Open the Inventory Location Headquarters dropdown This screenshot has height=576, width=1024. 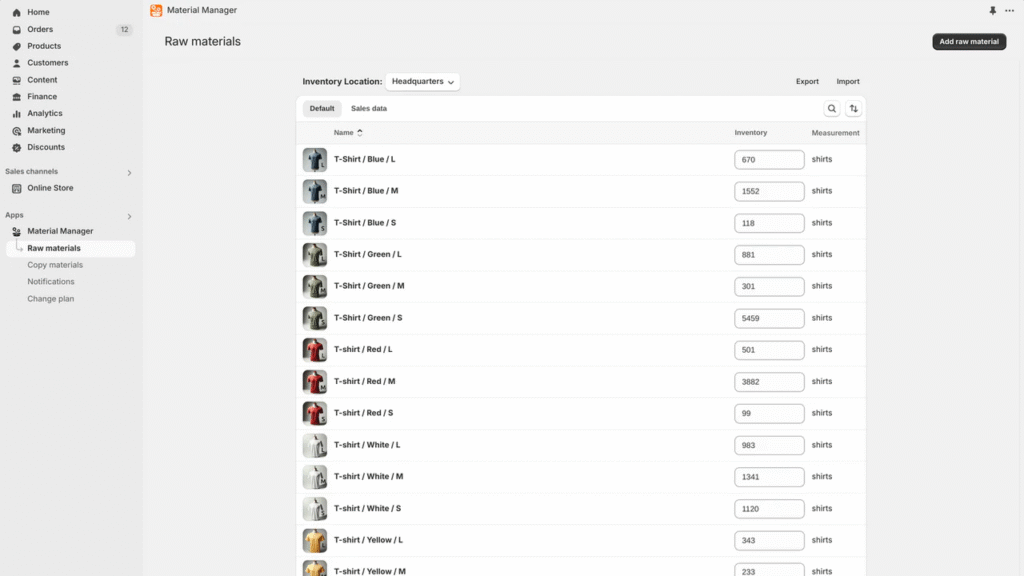423,82
